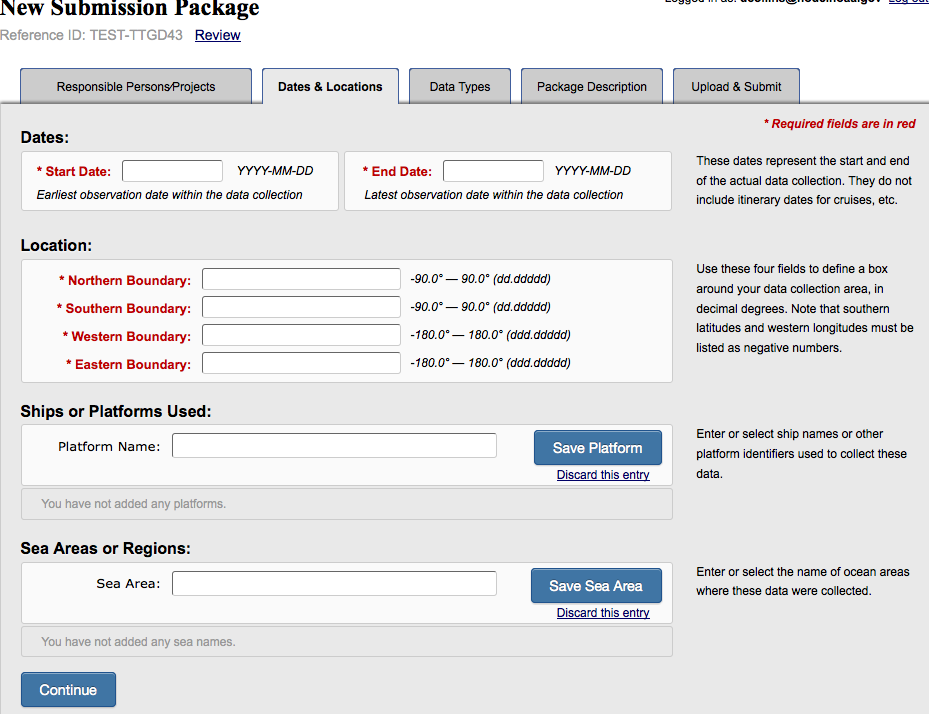
Task: Click the Platform Name text field
Action: [x=334, y=446]
